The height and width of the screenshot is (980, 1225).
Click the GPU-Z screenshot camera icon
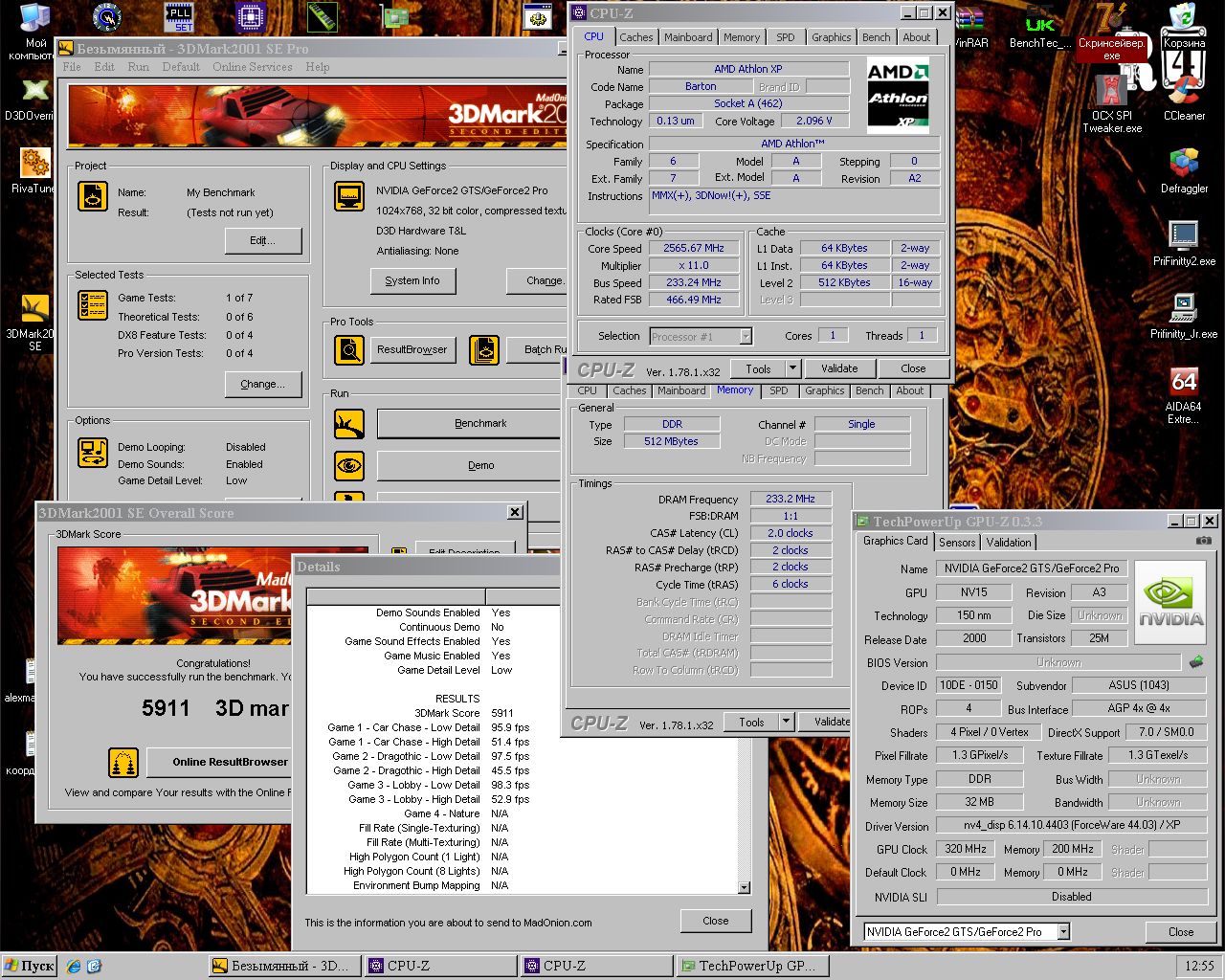[1203, 541]
